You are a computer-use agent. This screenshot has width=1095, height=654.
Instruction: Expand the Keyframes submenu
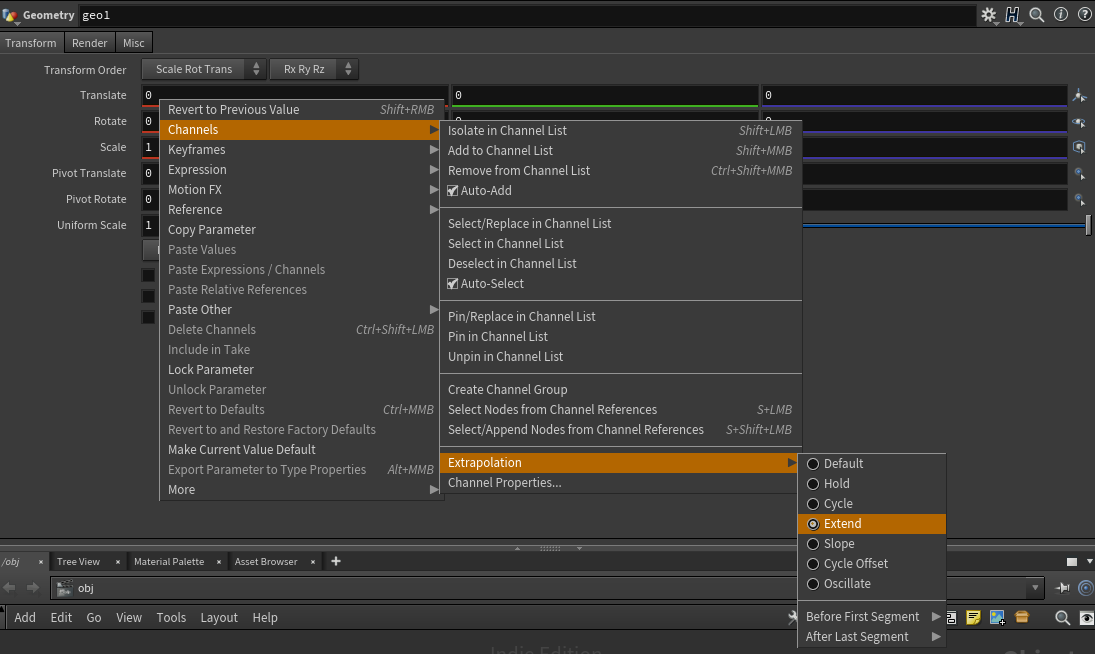pyautogui.click(x=302, y=149)
